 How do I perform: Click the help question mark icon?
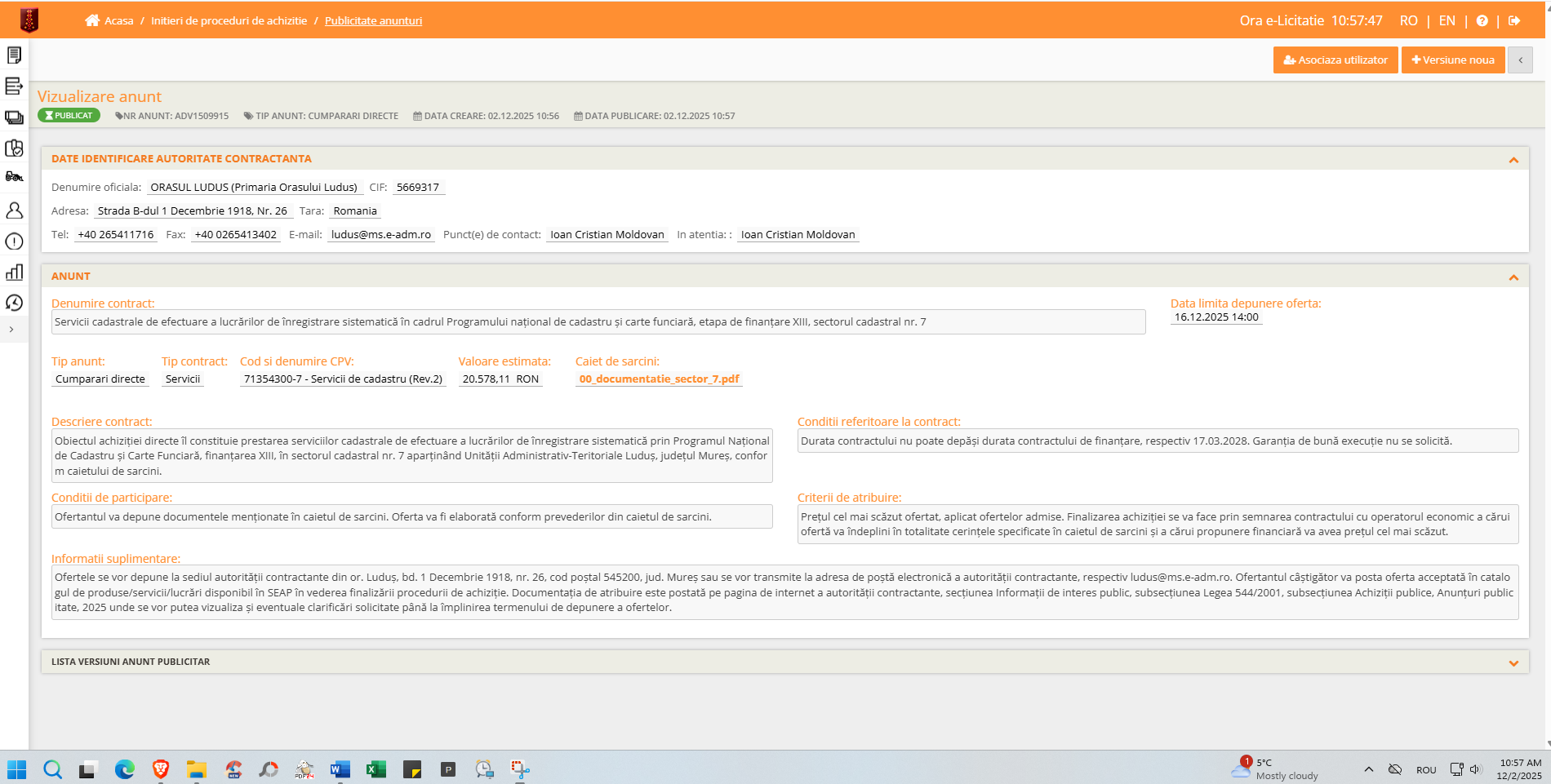pos(1482,21)
